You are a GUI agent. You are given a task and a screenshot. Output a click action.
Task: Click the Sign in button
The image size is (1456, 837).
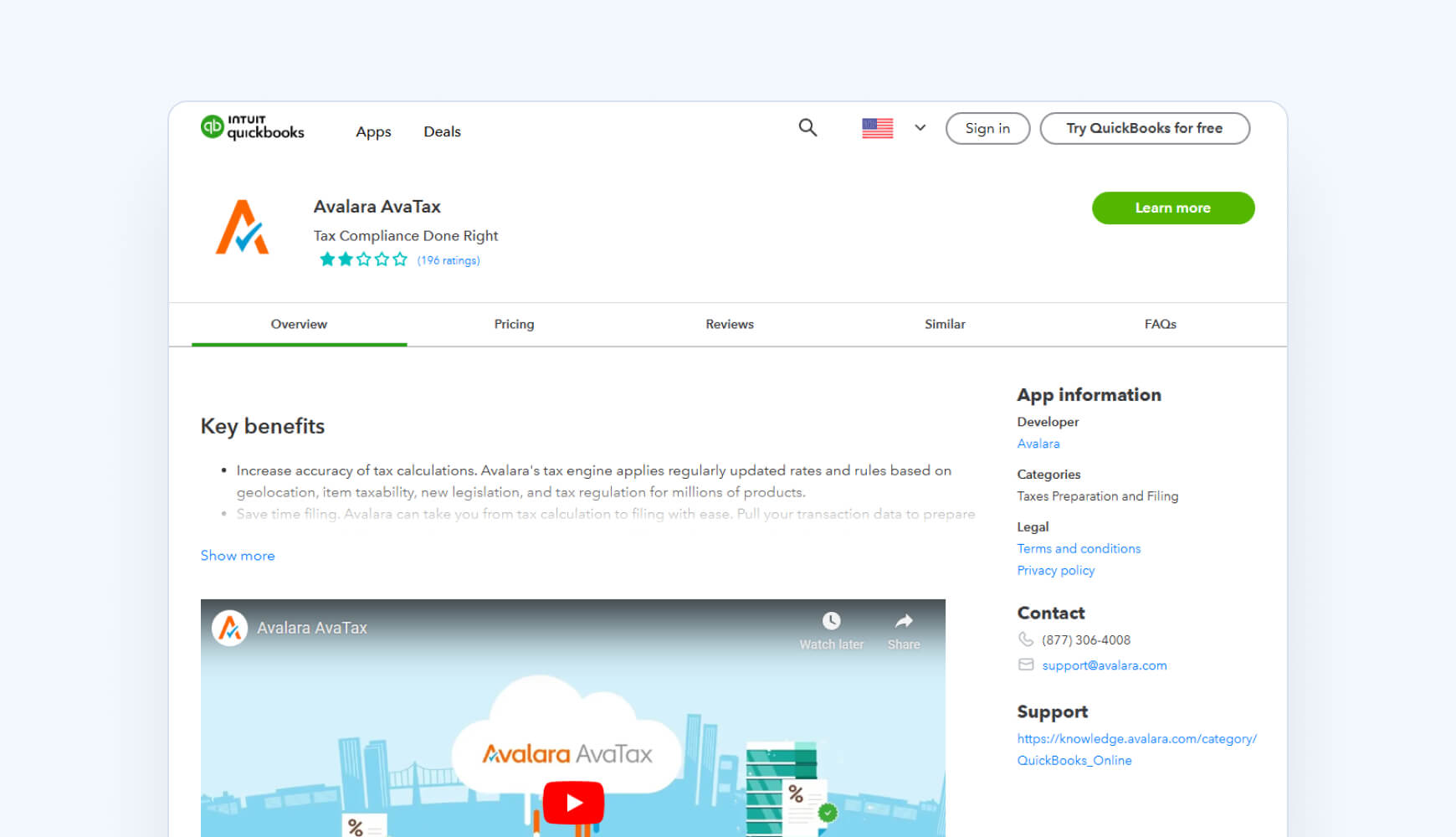(x=987, y=128)
